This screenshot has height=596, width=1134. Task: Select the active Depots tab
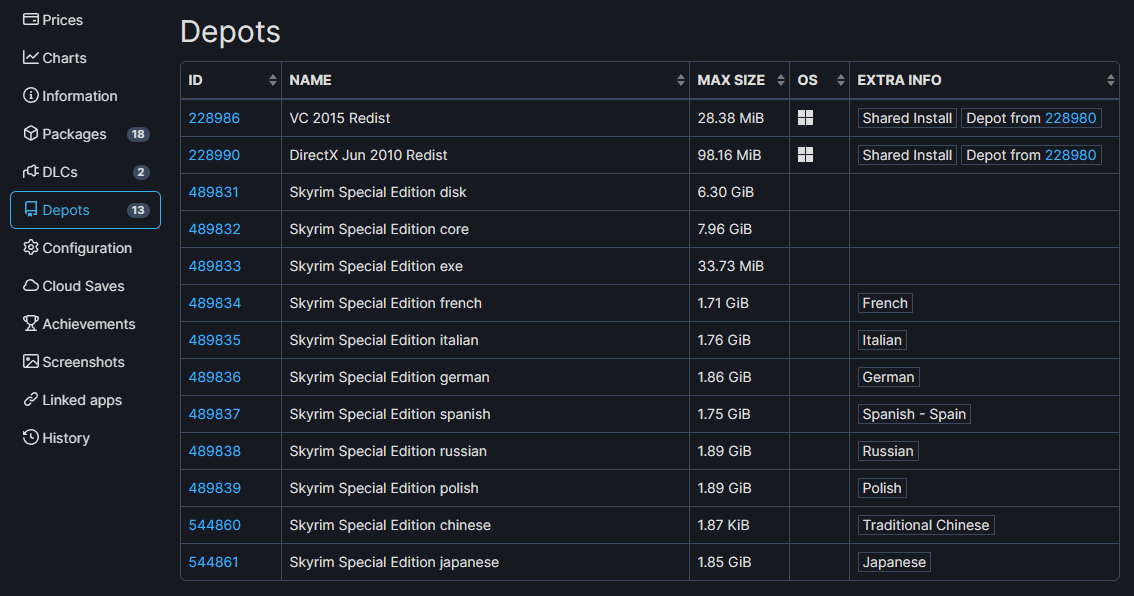85,210
